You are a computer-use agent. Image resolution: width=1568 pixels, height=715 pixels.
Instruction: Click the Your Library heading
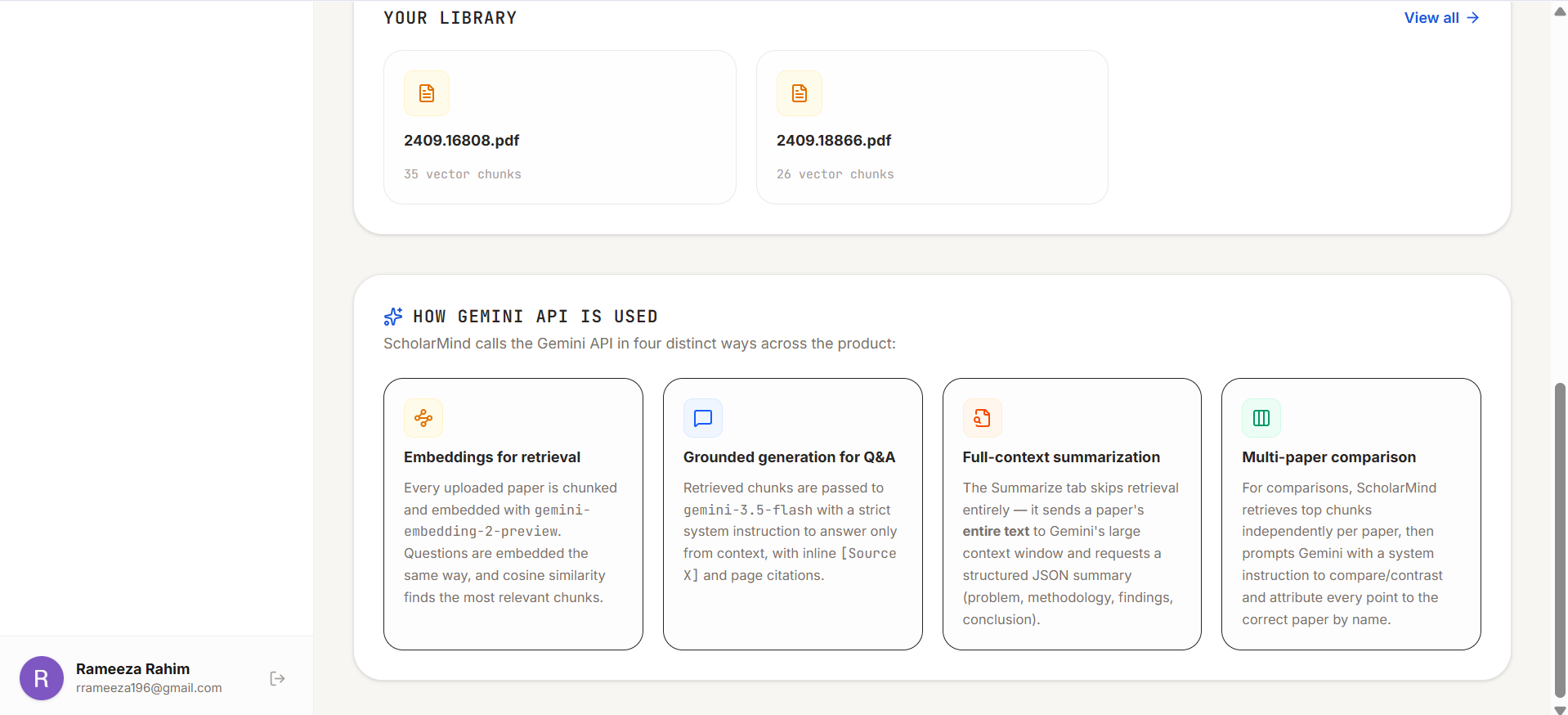(x=450, y=18)
